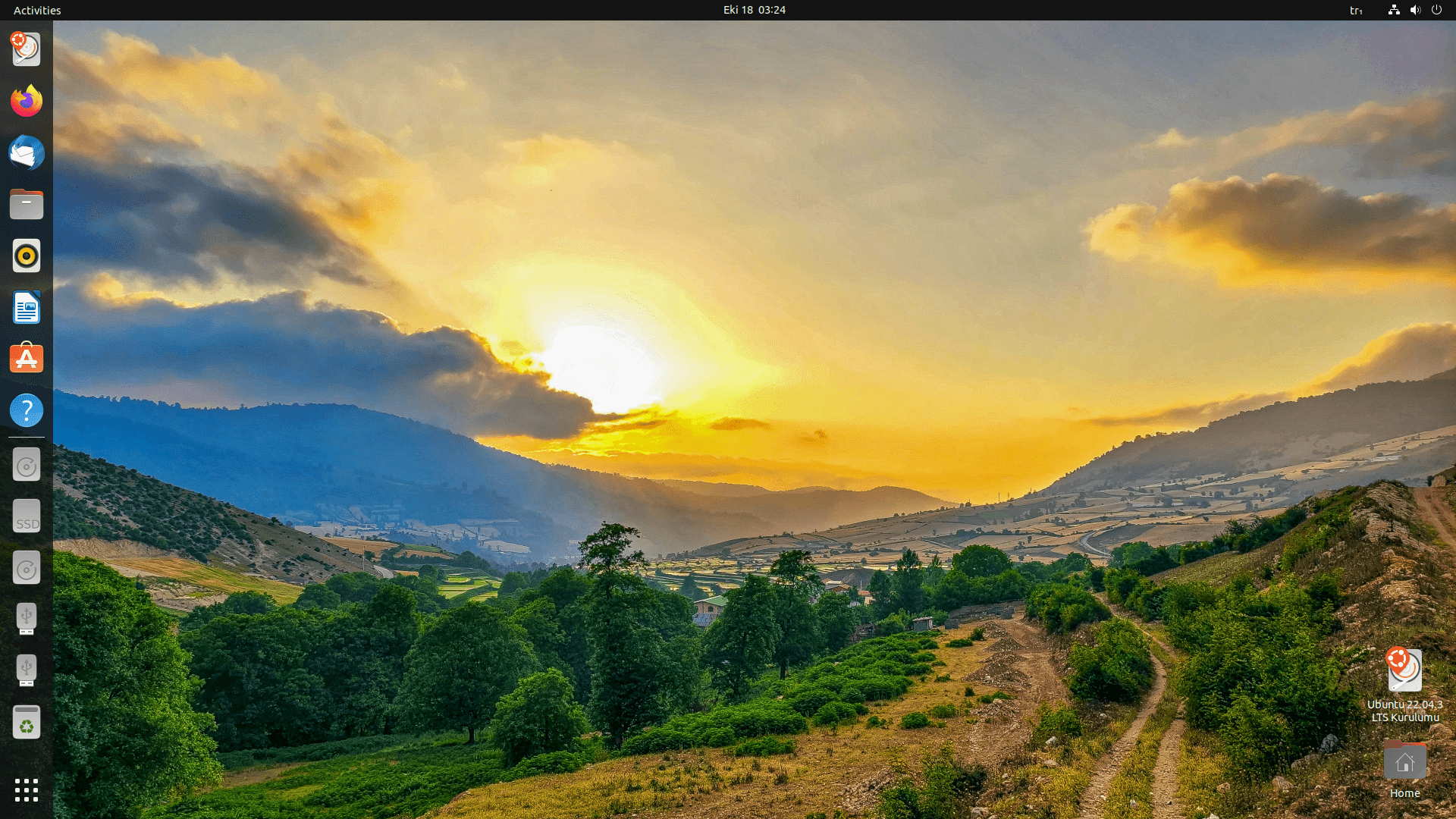This screenshot has width=1456, height=819.
Task: Open the tr1 keyboard layout switcher
Action: tap(1357, 10)
